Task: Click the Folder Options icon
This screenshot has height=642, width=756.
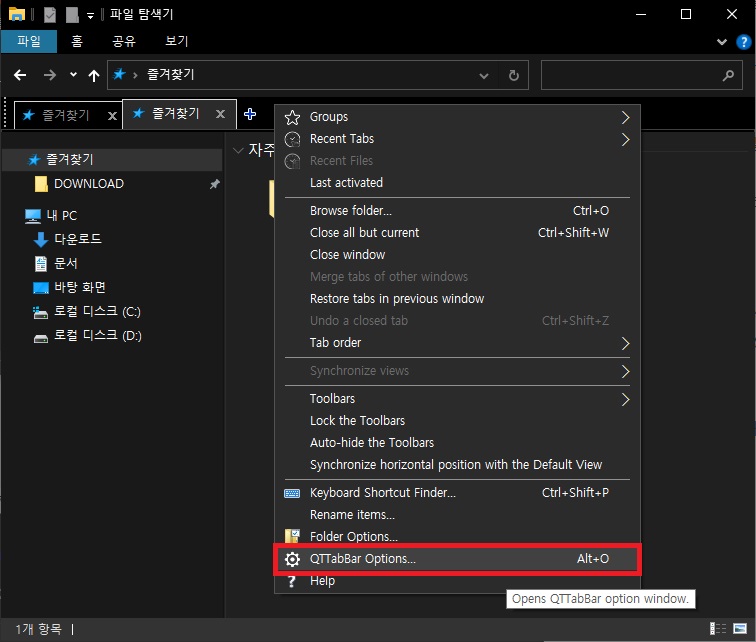Action: click(292, 536)
